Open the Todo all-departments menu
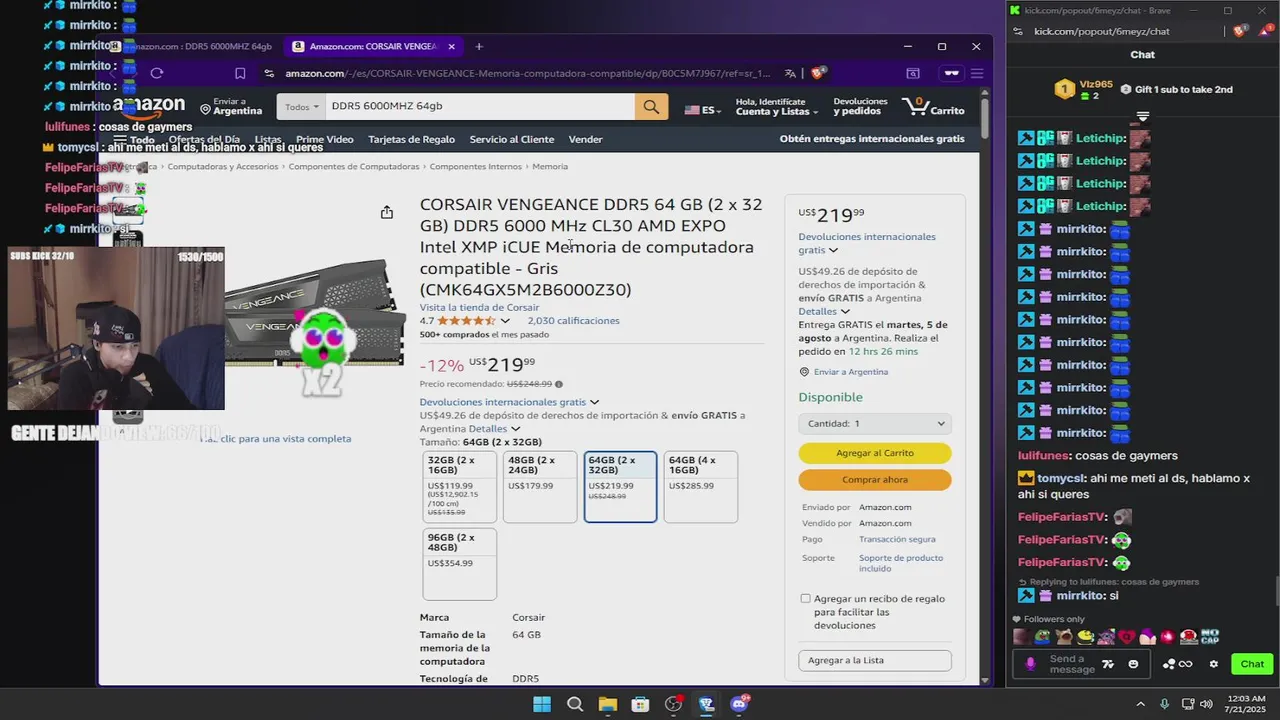Screen dimensions: 1280x720 click(x=134, y=139)
